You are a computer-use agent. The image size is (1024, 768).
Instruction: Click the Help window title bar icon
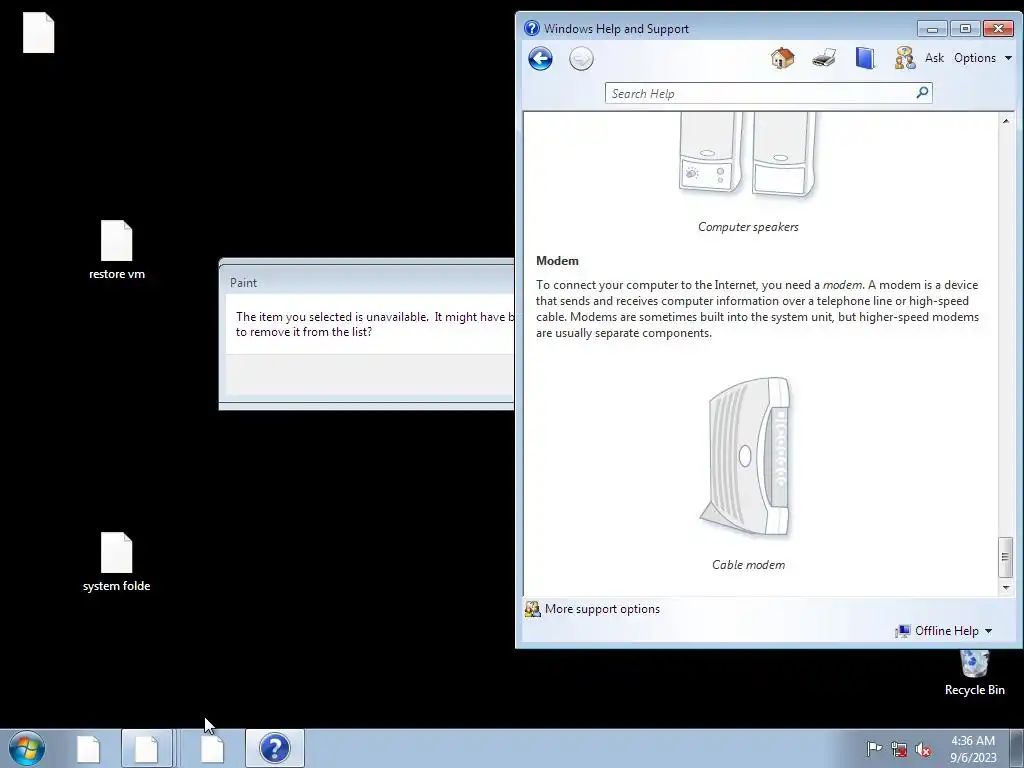pyautogui.click(x=532, y=28)
